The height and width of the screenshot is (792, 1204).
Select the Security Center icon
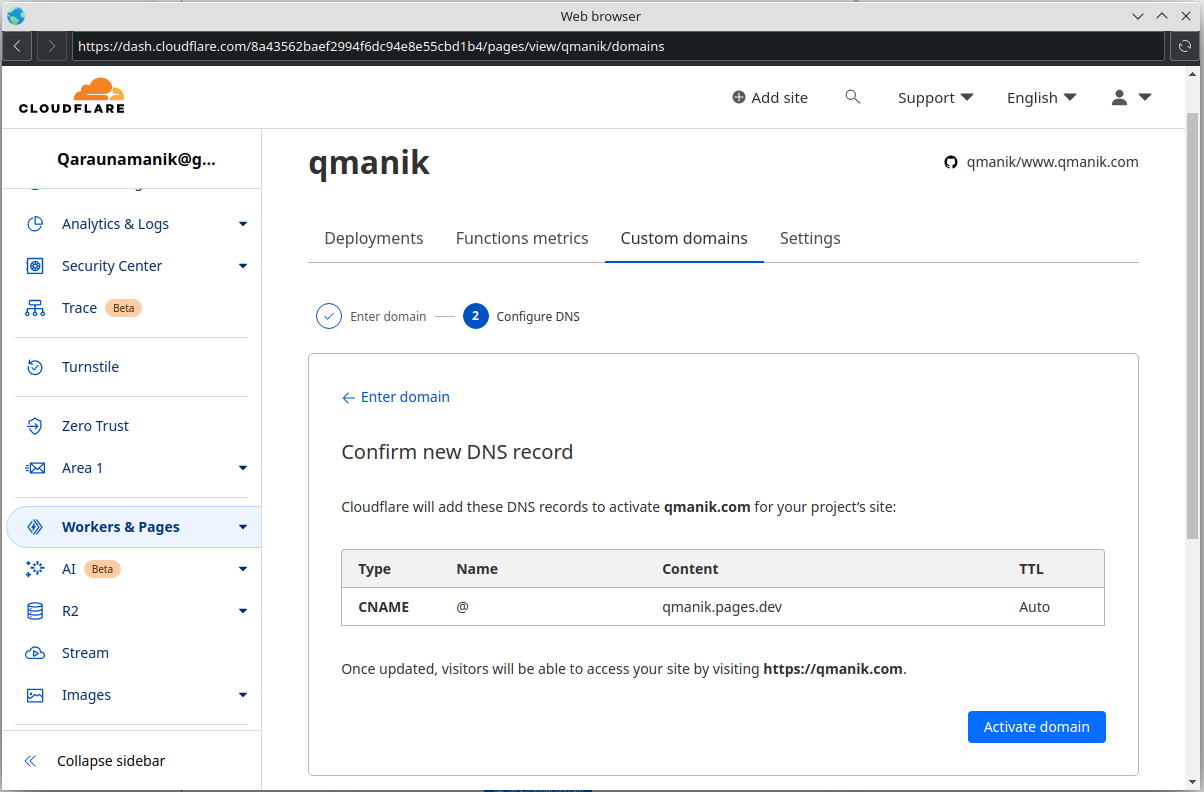(33, 265)
